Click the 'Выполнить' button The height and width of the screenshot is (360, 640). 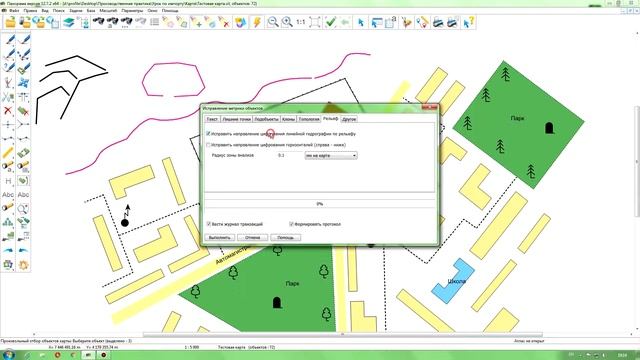click(x=220, y=238)
